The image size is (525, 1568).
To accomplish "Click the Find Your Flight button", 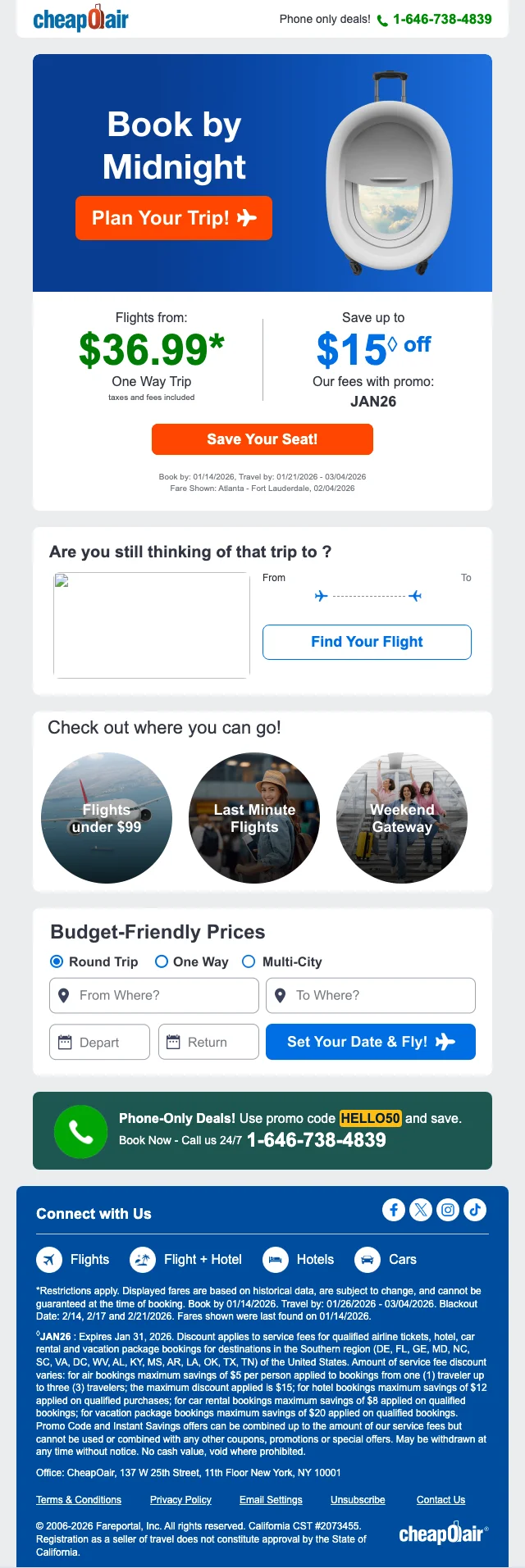I will 367,642.
